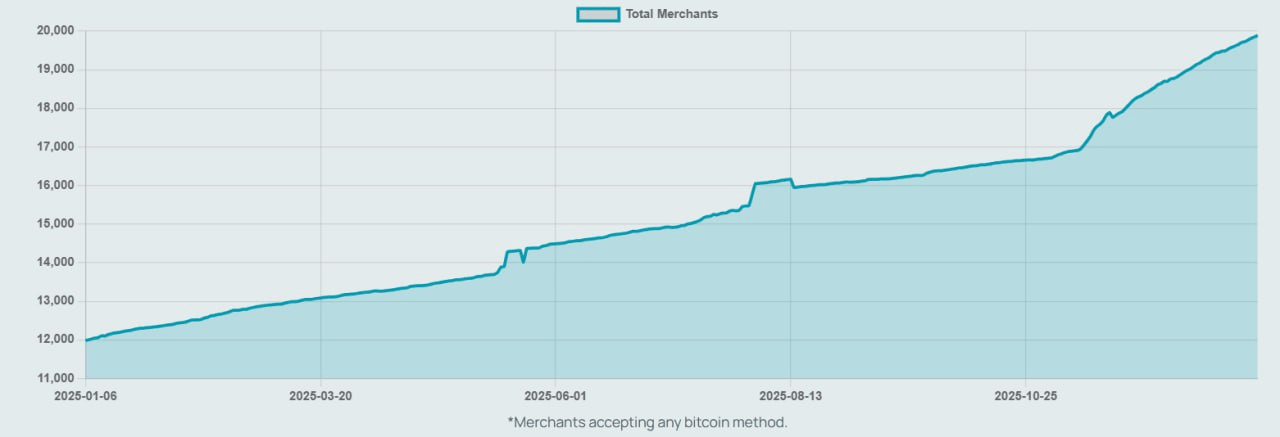Click the 20,000 y-axis label

click(56, 31)
